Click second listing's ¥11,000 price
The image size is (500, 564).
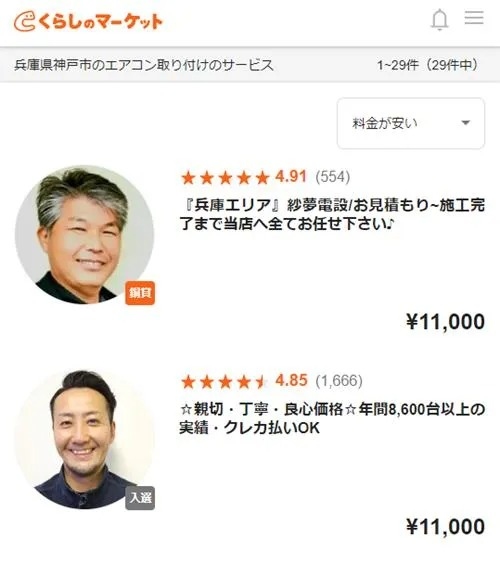click(445, 527)
